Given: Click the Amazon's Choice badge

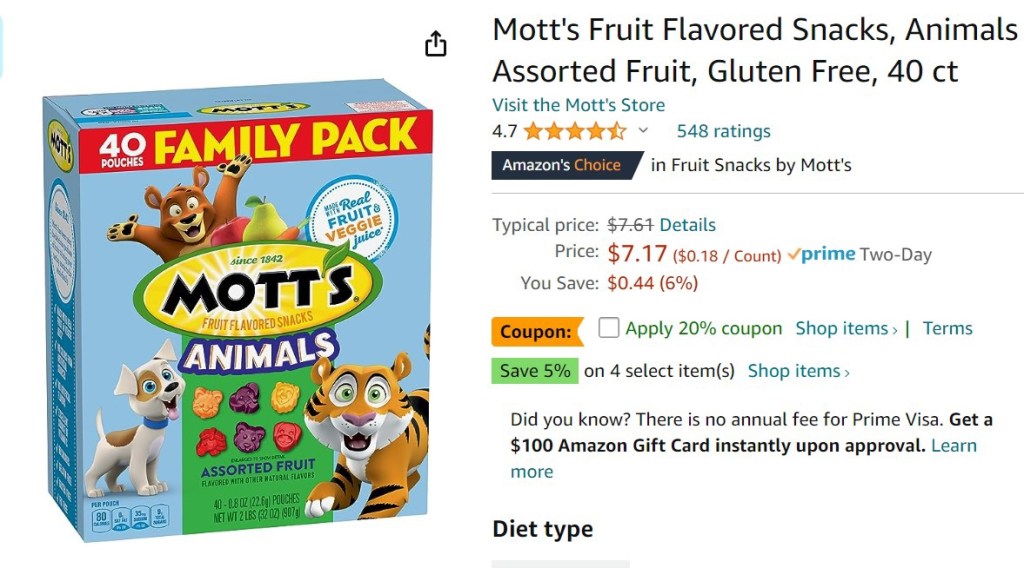Looking at the screenshot, I should point(562,165).
